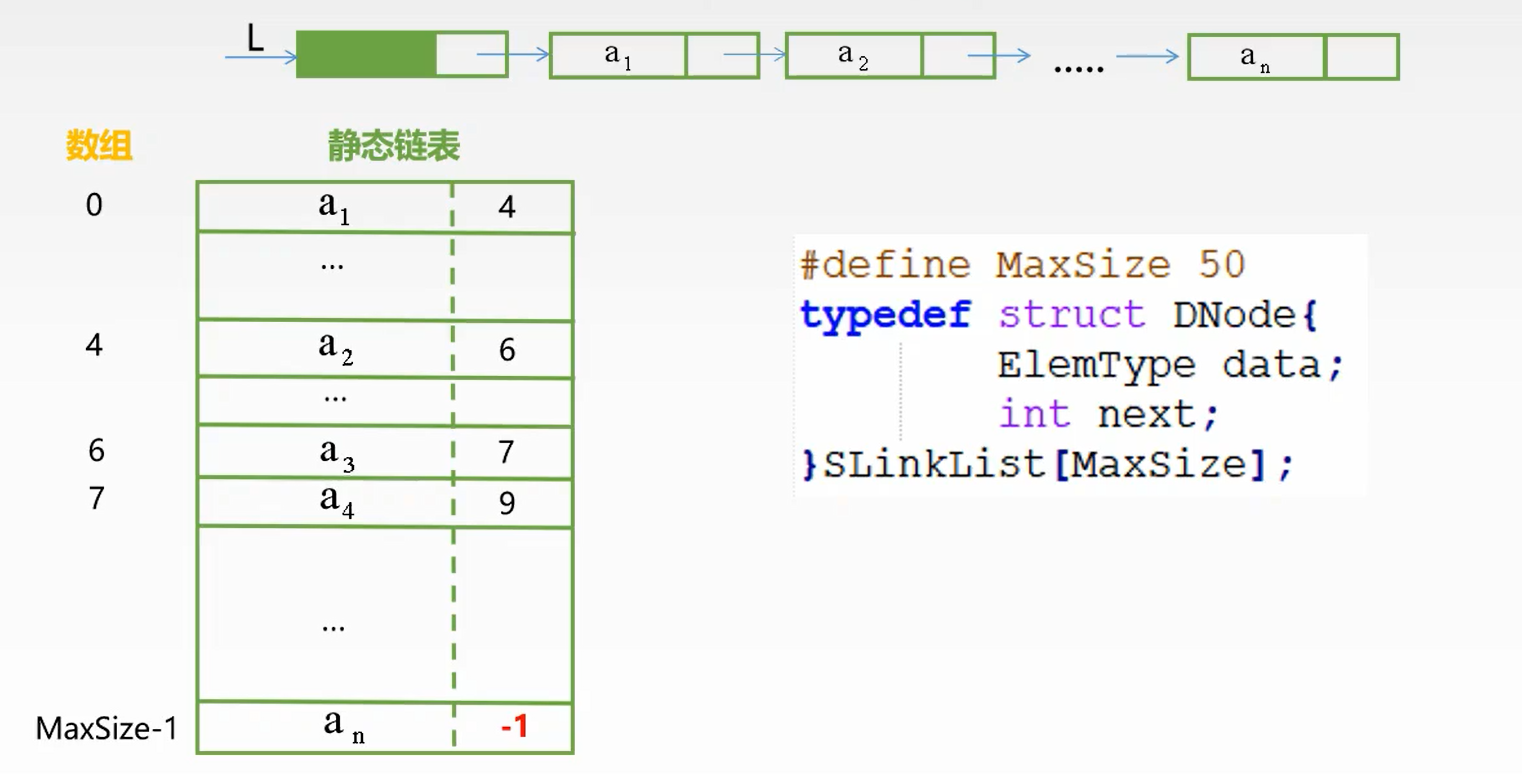1522x774 pixels.
Task: Click the a3 cell in the static list table
Action: tap(325, 452)
